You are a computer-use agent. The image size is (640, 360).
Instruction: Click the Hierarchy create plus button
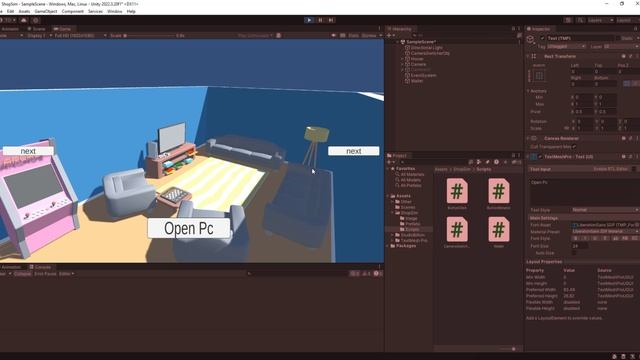point(390,36)
